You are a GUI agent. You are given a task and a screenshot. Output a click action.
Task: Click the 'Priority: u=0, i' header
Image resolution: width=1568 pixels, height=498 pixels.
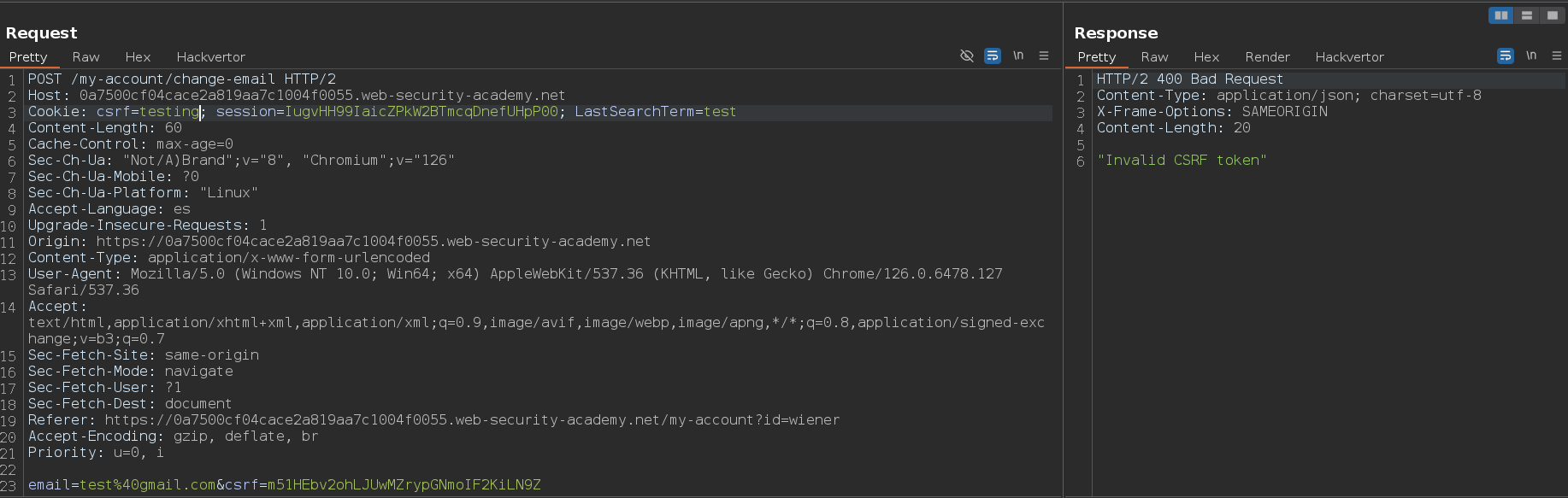(96, 453)
